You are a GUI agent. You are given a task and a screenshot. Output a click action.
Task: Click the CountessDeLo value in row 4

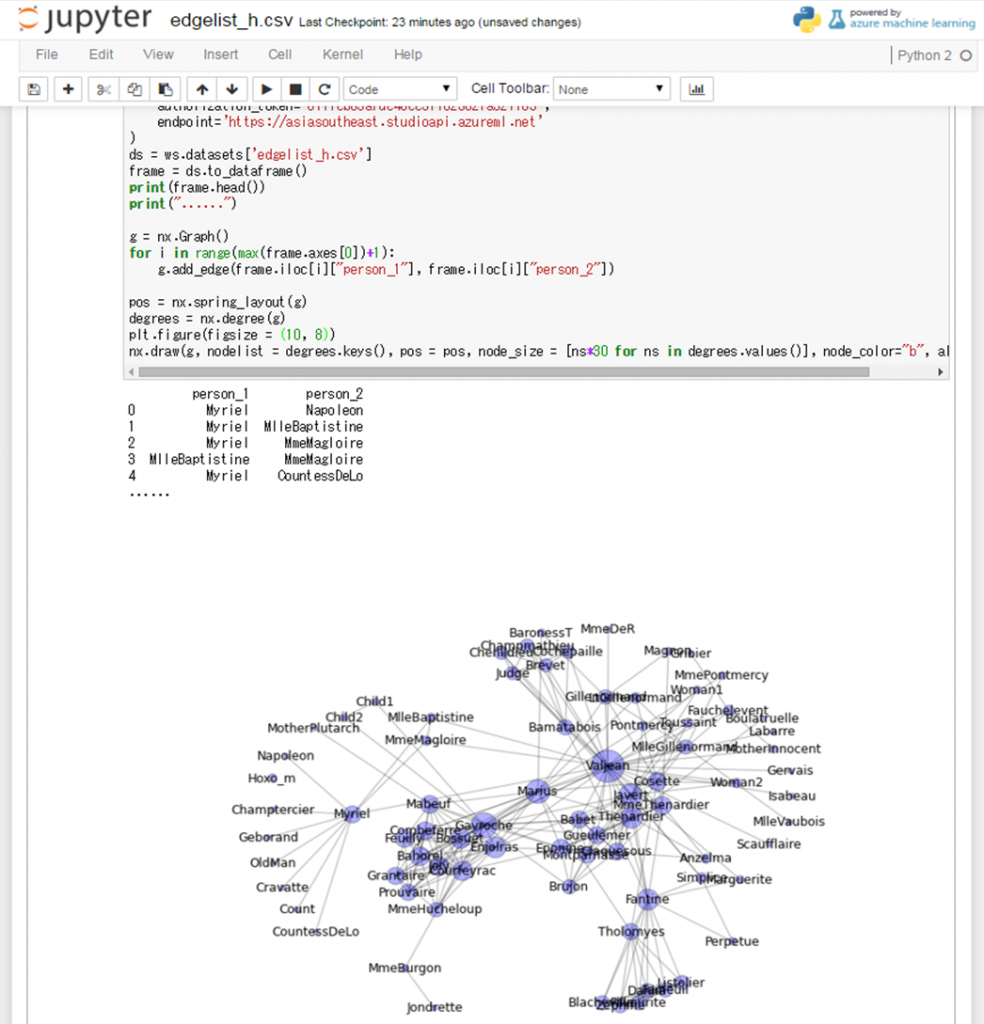point(320,476)
